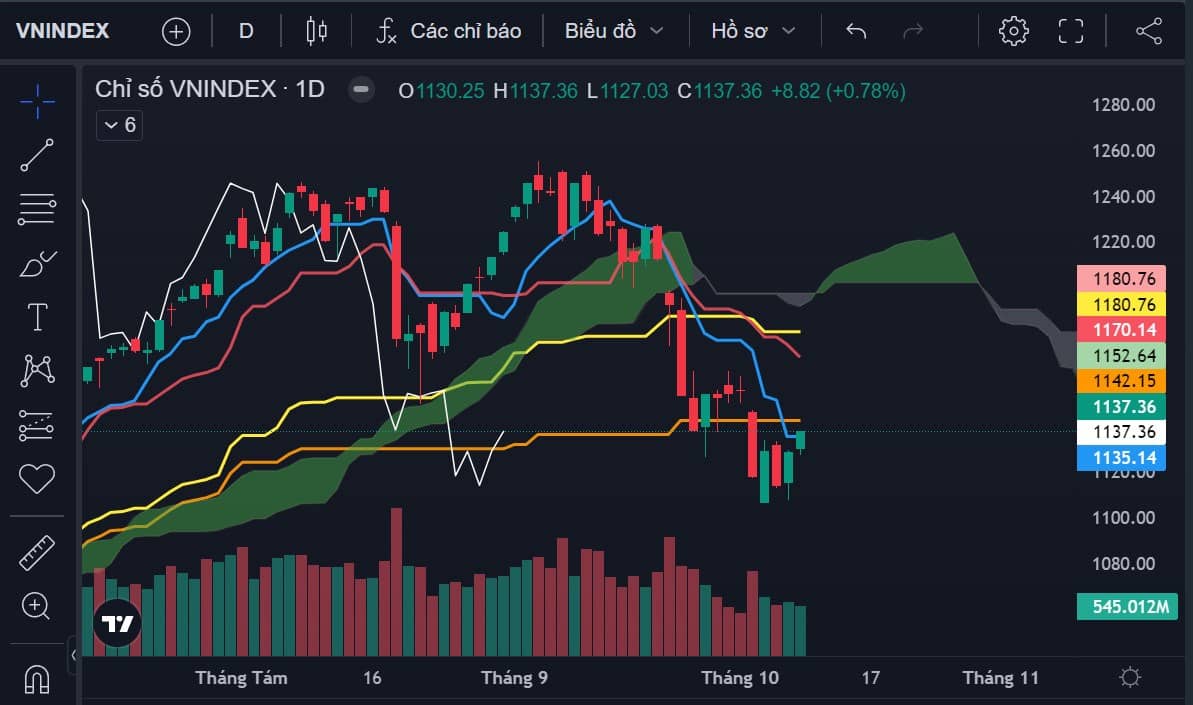This screenshot has width=1193, height=705.
Task: Change the candlestick chart style
Action: click(x=317, y=31)
